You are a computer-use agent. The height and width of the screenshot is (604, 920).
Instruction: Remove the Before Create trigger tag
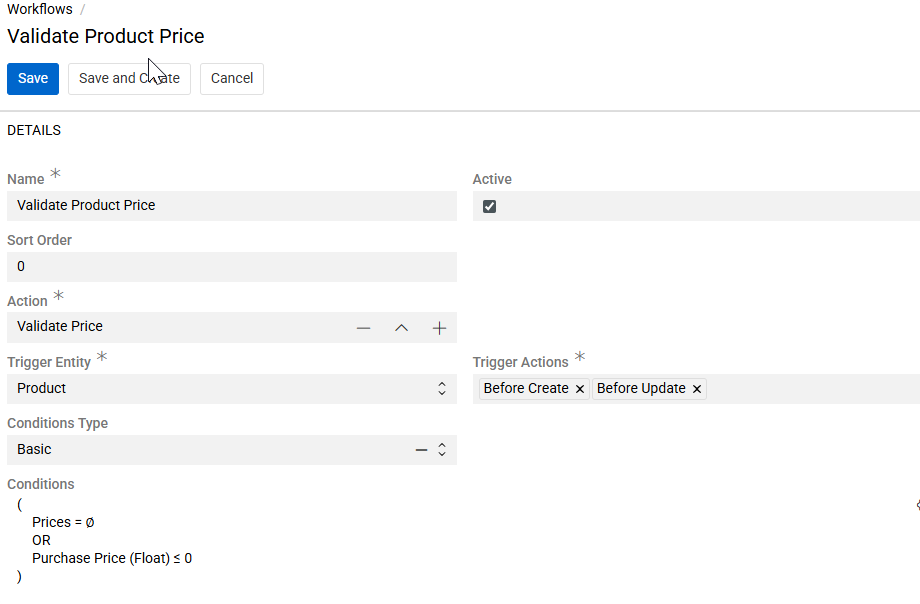click(580, 389)
